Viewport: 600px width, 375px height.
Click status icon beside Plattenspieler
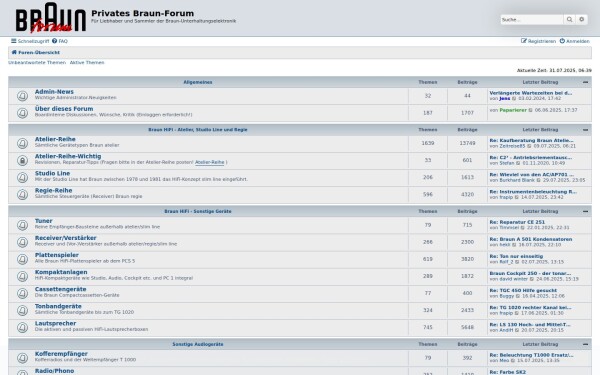pos(22,259)
